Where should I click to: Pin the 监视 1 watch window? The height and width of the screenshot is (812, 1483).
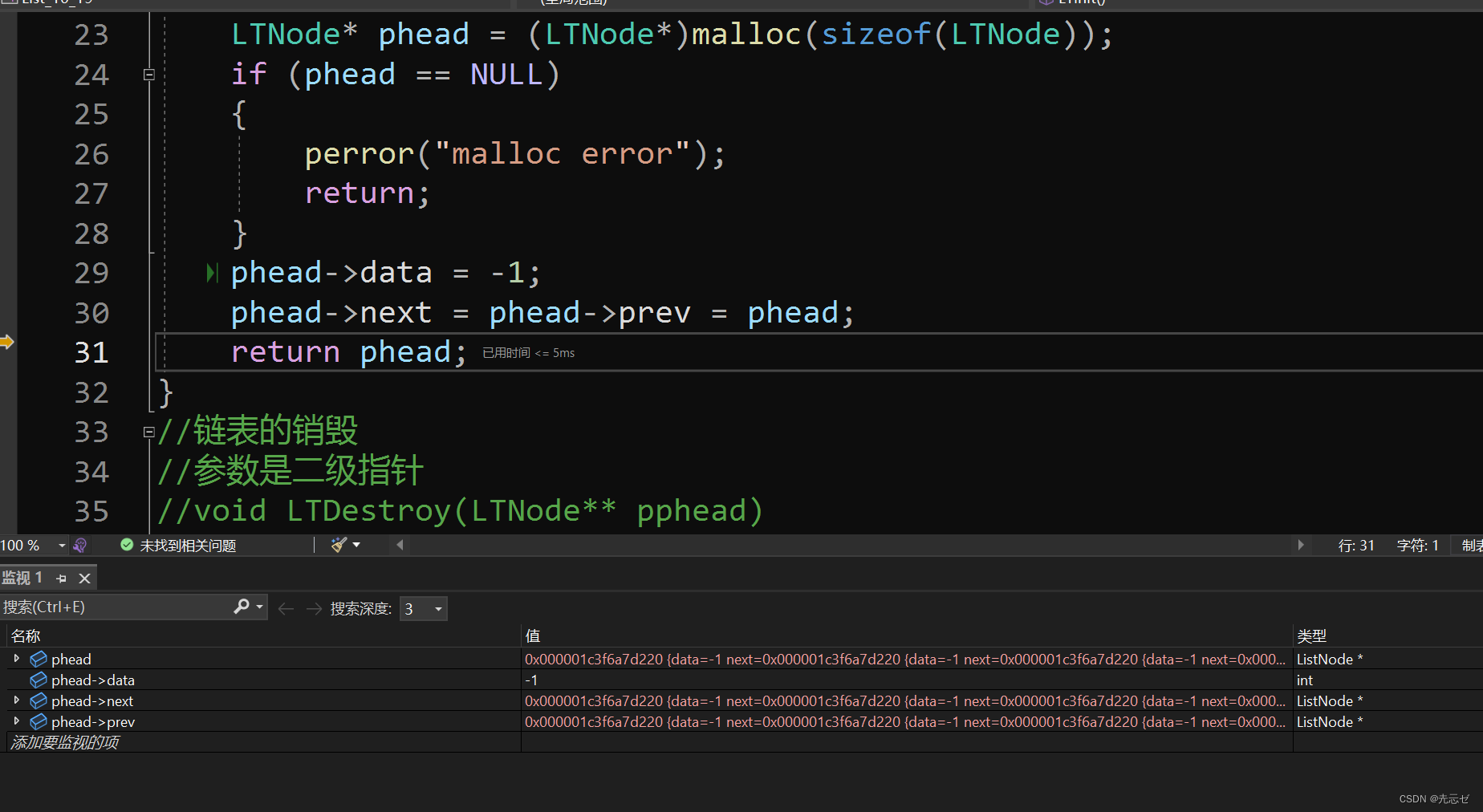[62, 578]
